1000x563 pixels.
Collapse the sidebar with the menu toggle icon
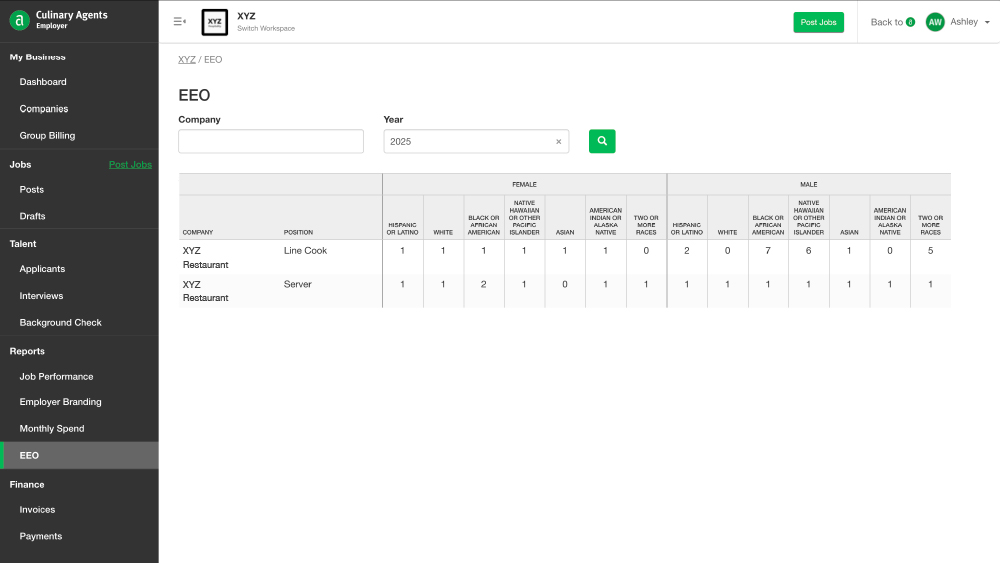(180, 21)
